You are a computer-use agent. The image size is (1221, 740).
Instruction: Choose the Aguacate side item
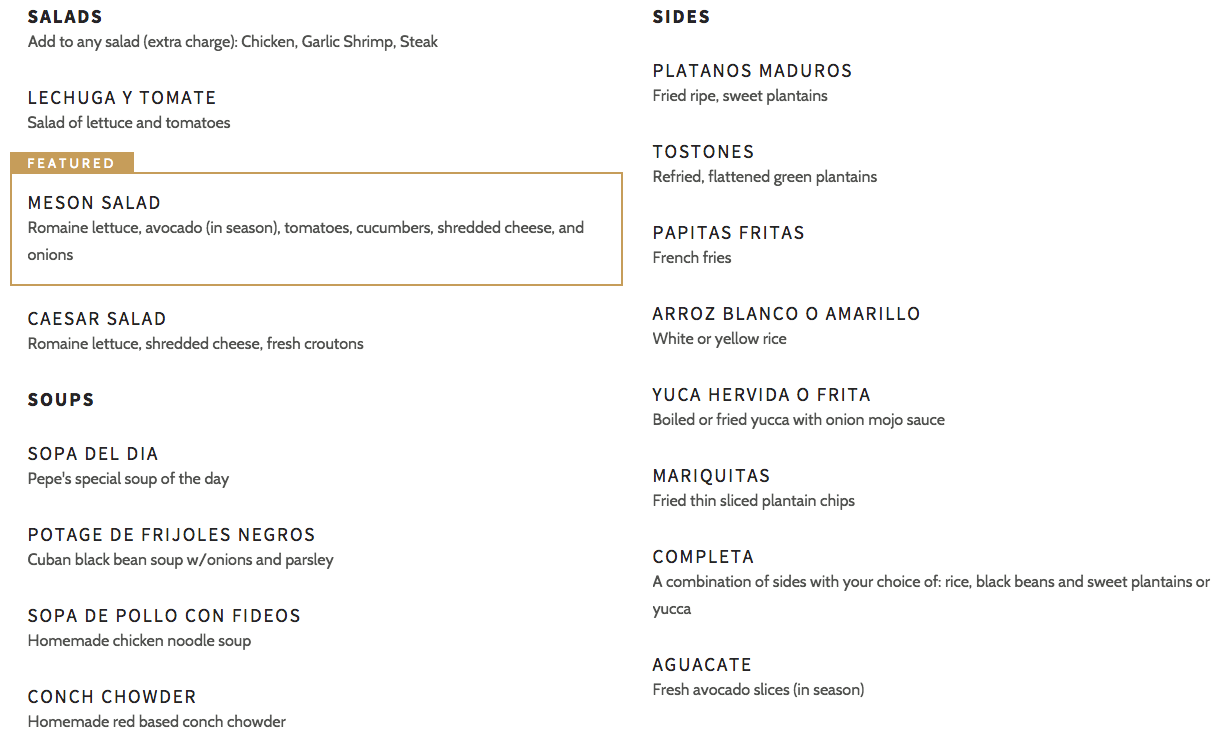[702, 665]
